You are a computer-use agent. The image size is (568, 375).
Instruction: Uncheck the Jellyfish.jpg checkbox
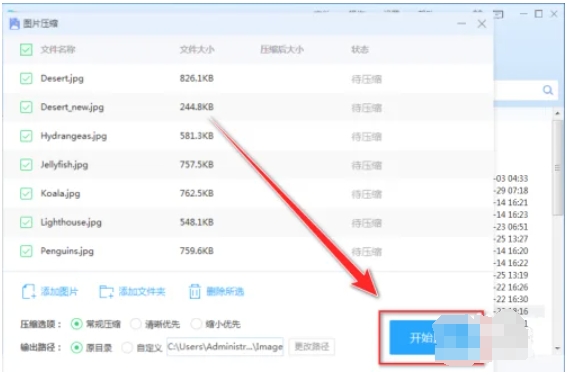pos(26,164)
